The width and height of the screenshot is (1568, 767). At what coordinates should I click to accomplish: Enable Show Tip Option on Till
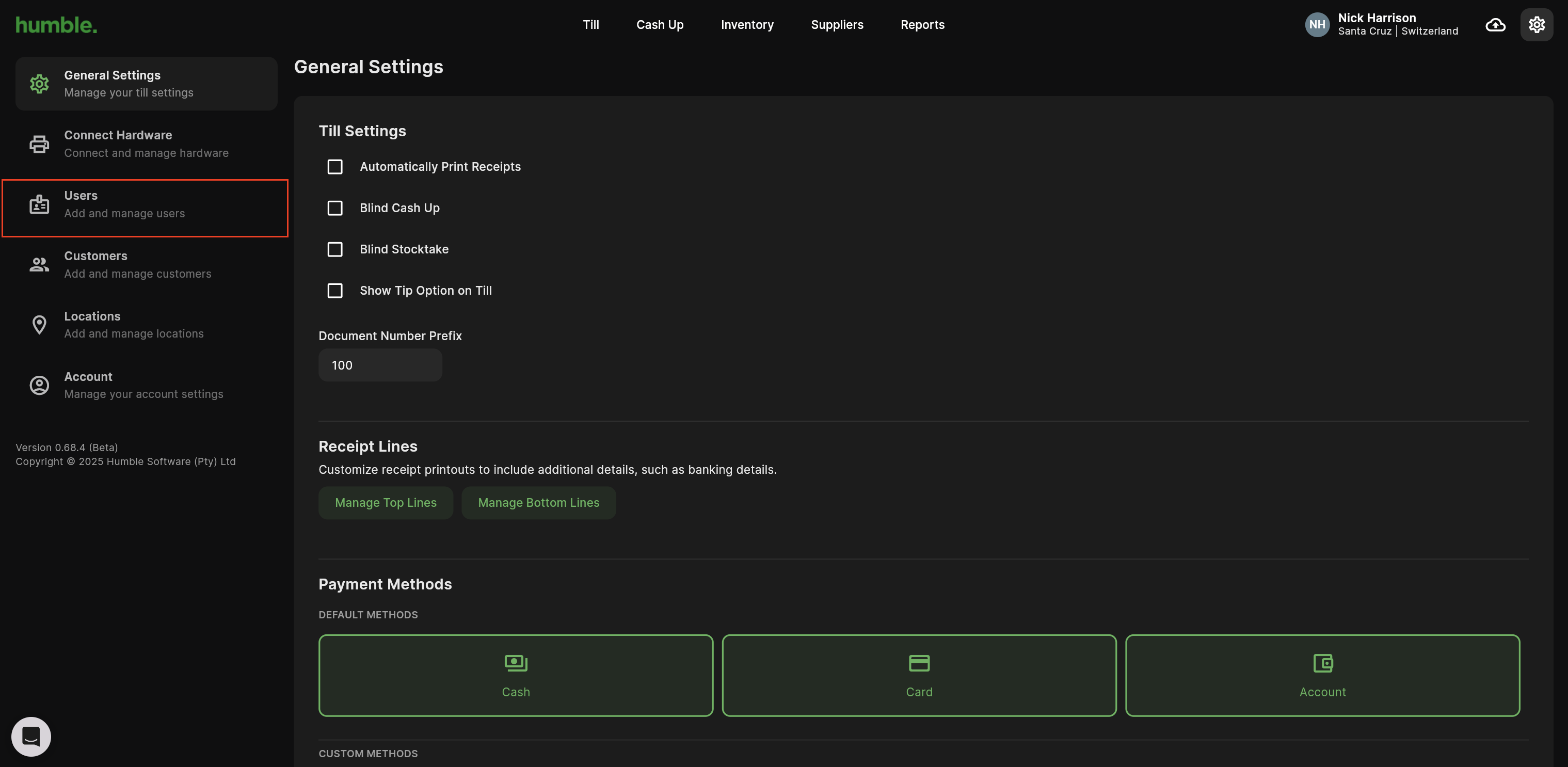335,291
